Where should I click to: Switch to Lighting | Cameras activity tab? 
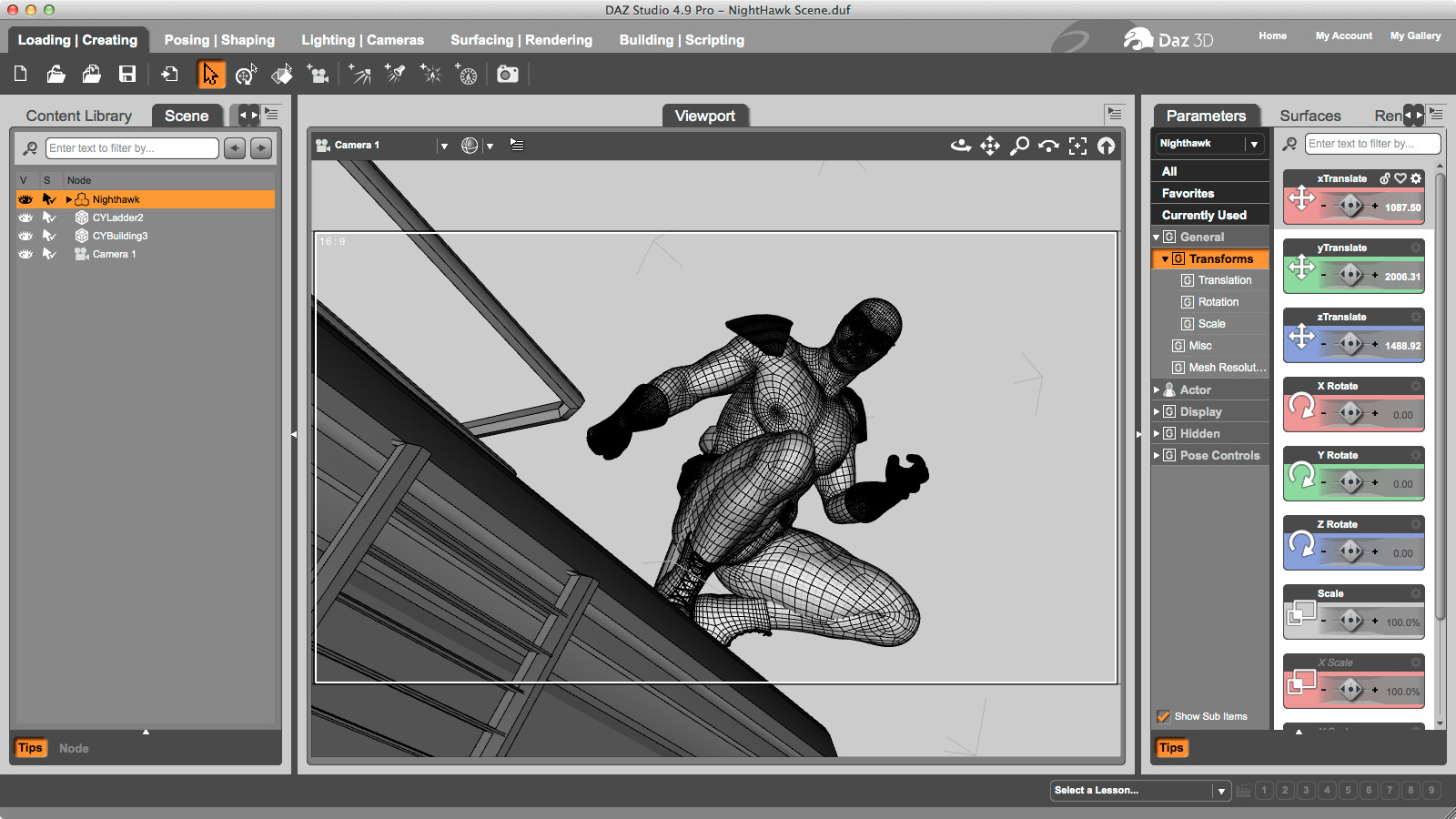click(x=363, y=40)
